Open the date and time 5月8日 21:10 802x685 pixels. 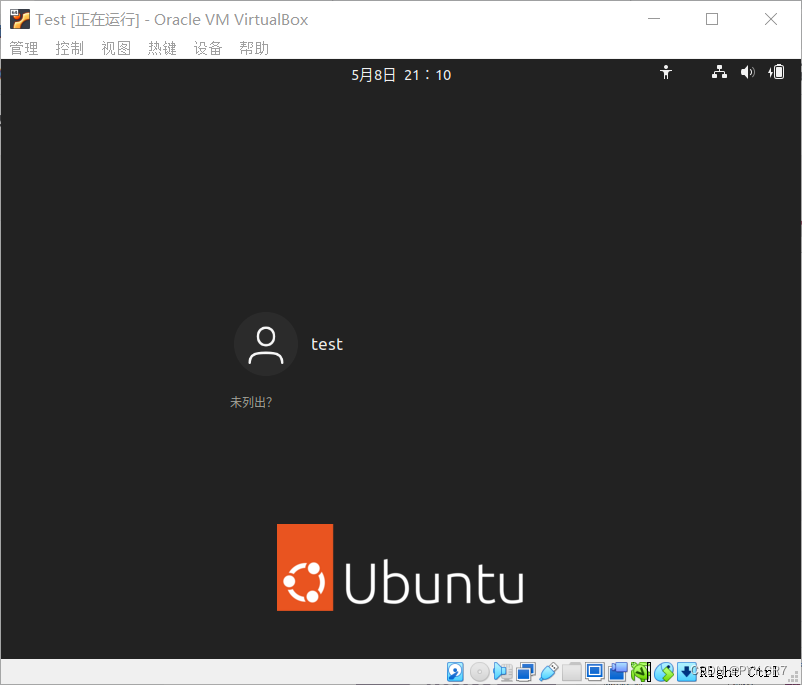click(x=401, y=75)
